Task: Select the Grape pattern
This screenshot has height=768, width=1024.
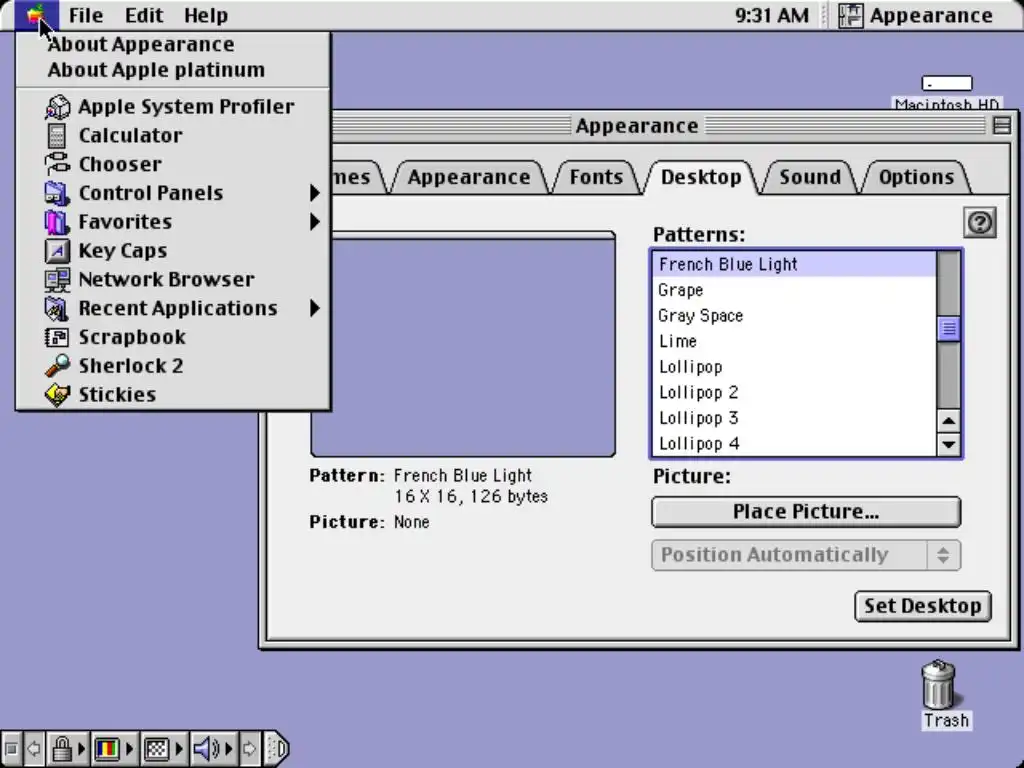Action: (795, 290)
